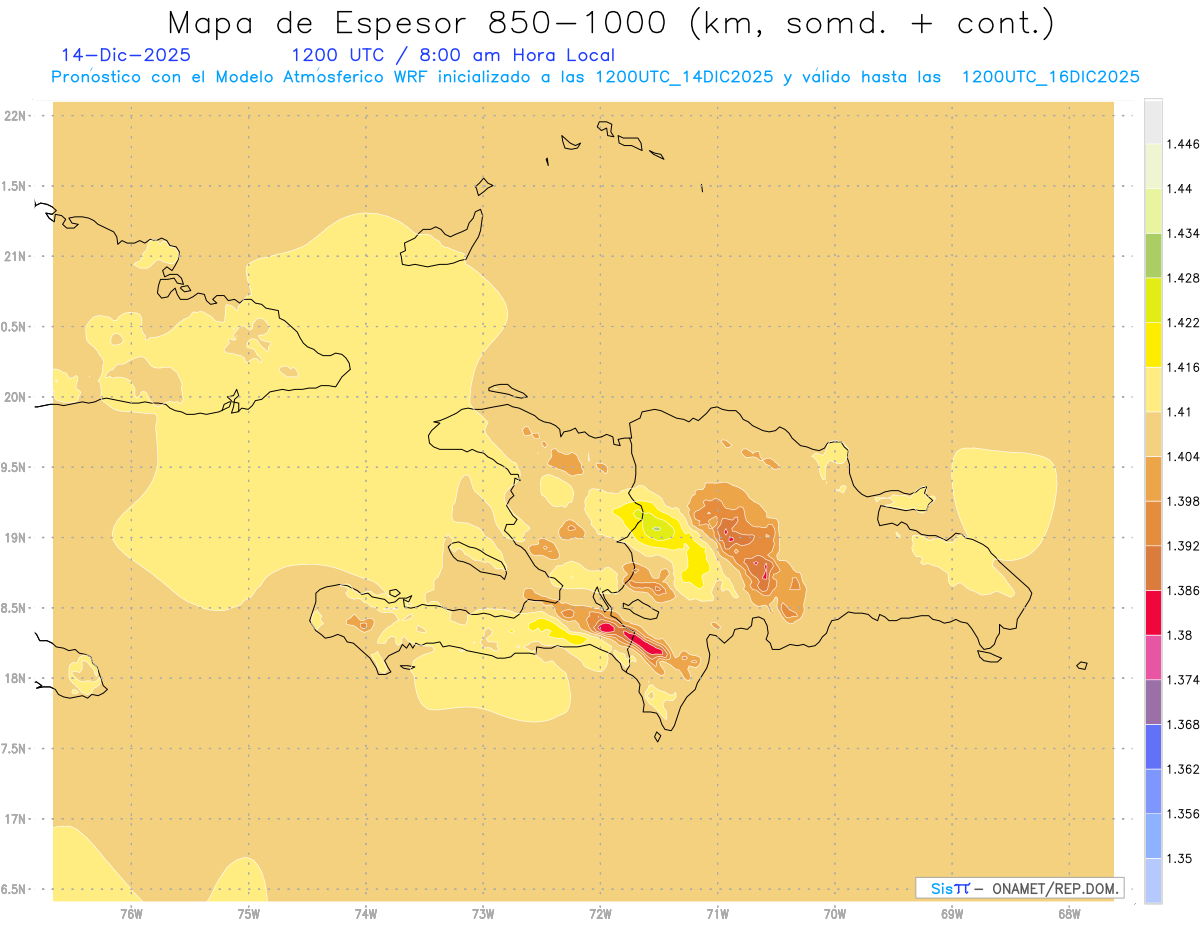Click the '72W' longitude label
Screen dimensions: 1200x927
coord(600,913)
